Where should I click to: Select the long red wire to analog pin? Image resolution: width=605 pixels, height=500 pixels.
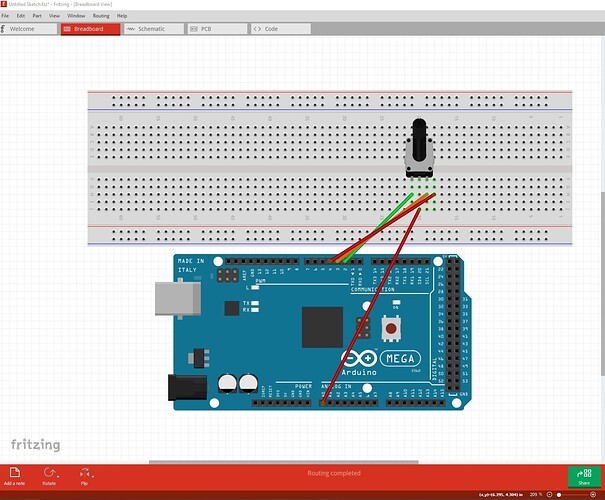(x=371, y=307)
